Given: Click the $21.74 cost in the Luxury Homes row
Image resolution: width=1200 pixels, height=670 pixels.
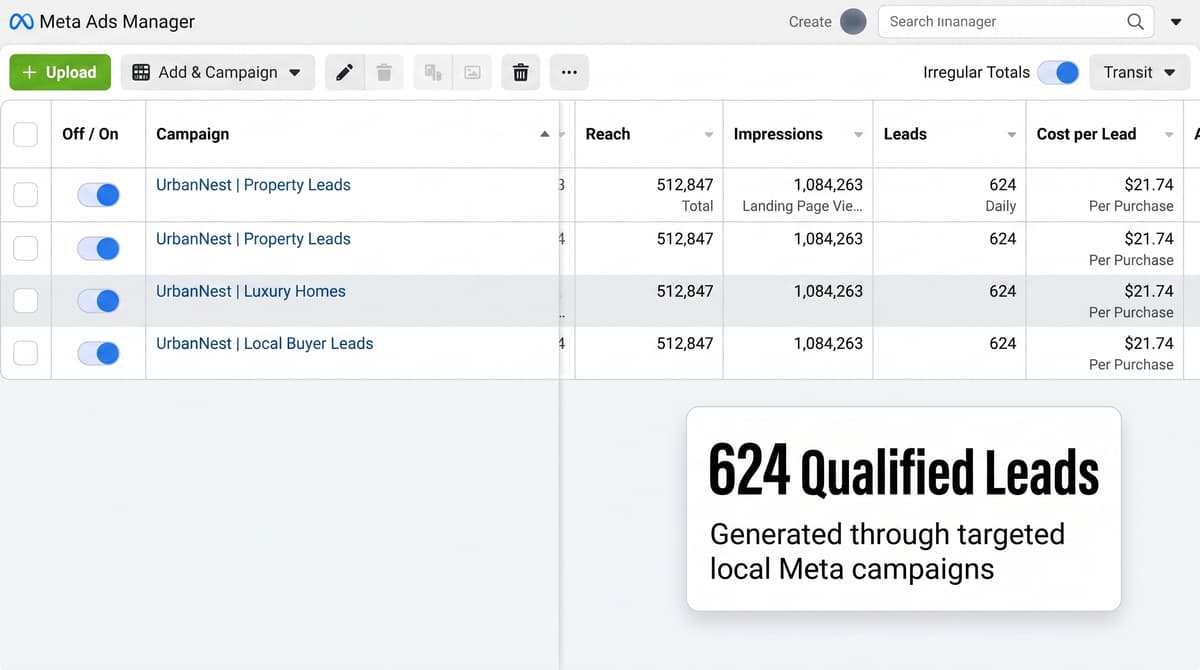Looking at the screenshot, I should coord(1149,291).
